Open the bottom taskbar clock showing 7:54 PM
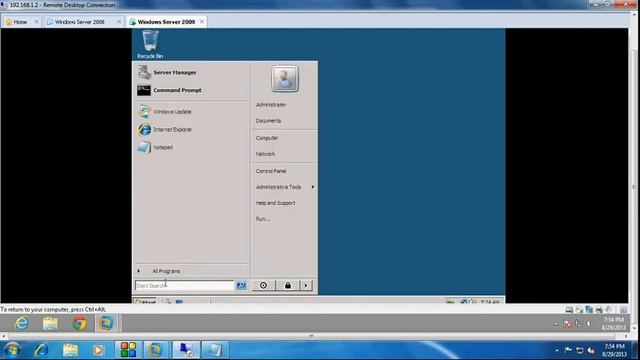 coord(614,350)
